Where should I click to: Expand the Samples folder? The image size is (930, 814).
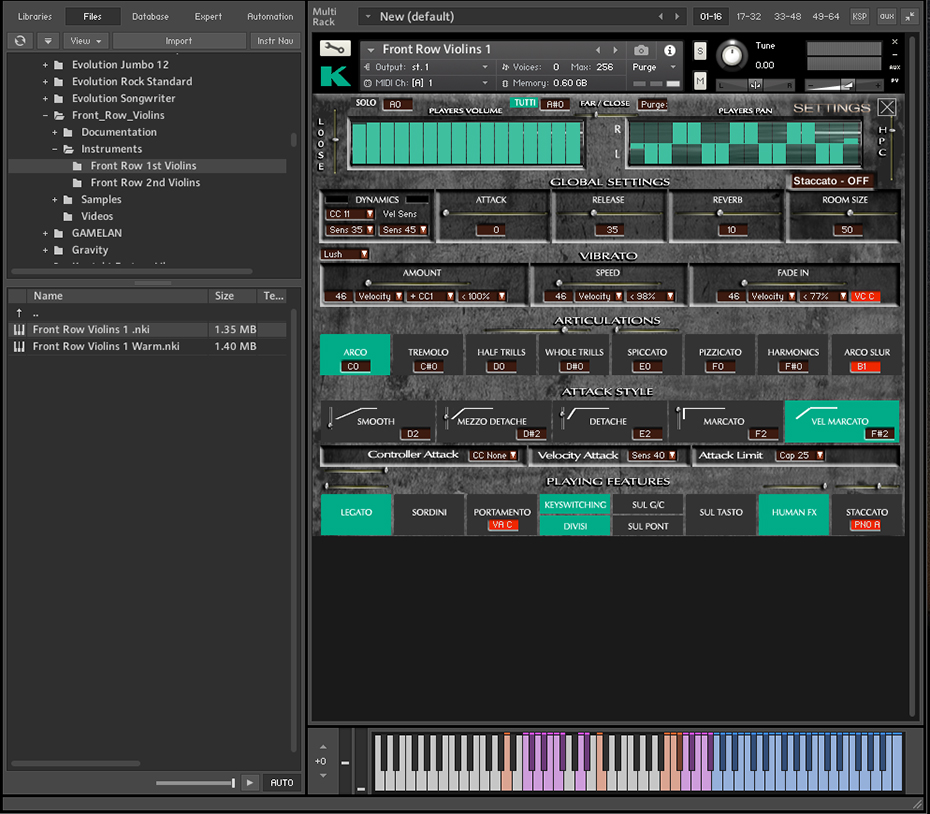pyautogui.click(x=55, y=200)
